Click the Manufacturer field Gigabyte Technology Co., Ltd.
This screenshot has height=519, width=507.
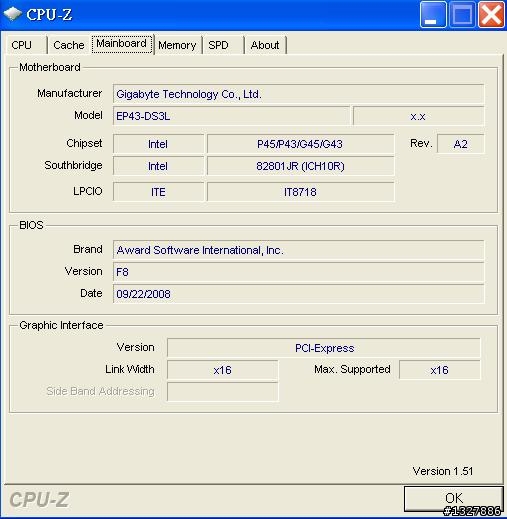click(298, 94)
